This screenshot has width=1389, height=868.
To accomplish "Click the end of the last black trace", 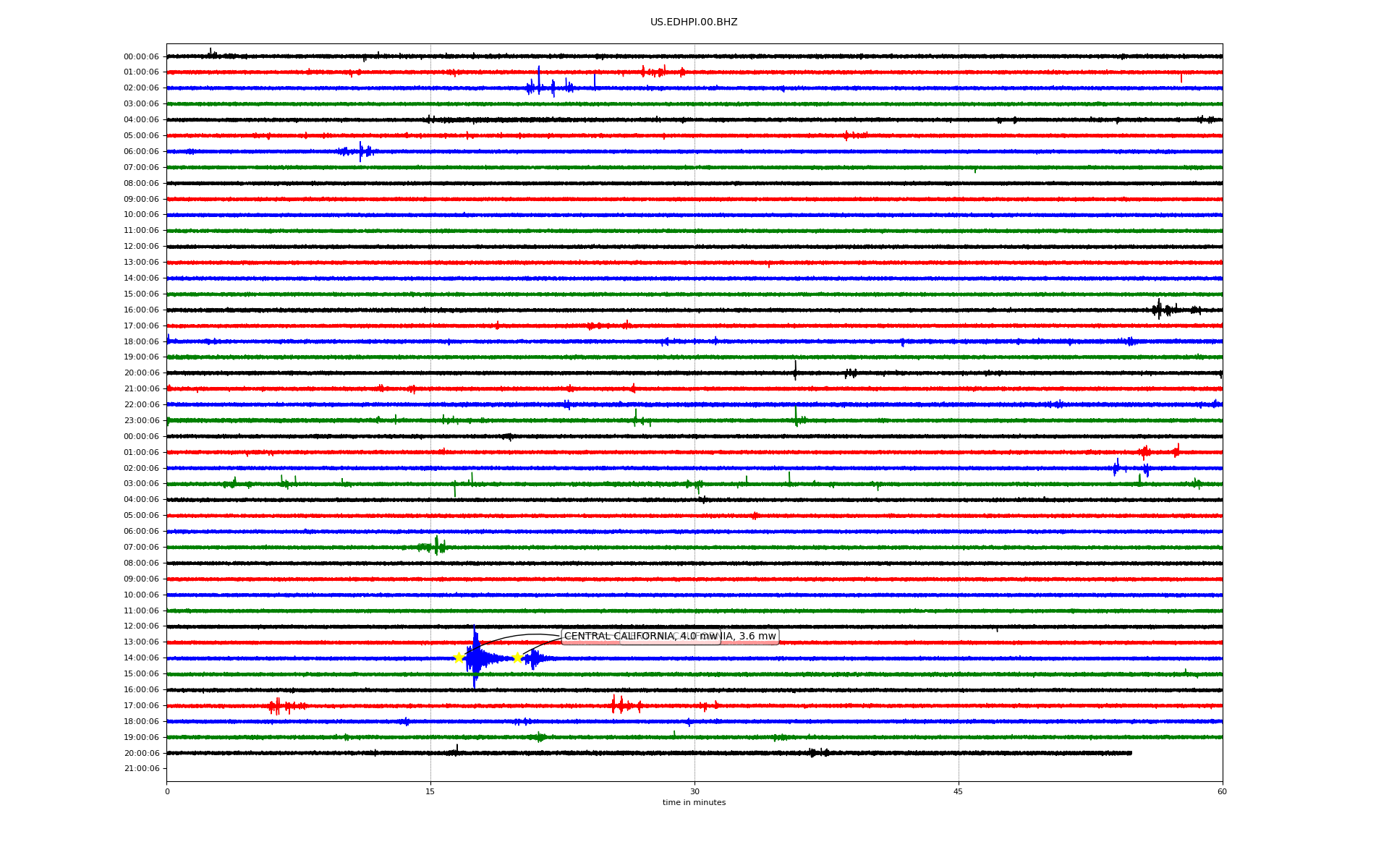I will (x=1131, y=753).
